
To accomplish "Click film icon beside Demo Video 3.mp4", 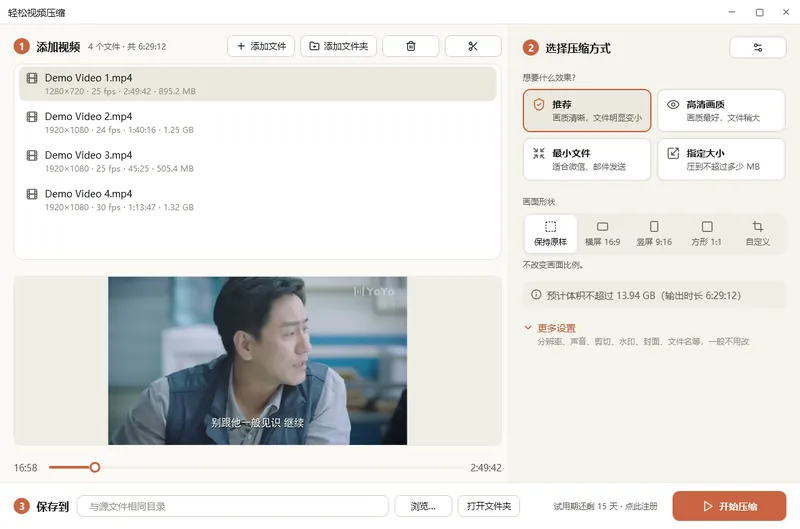I will click(32, 156).
